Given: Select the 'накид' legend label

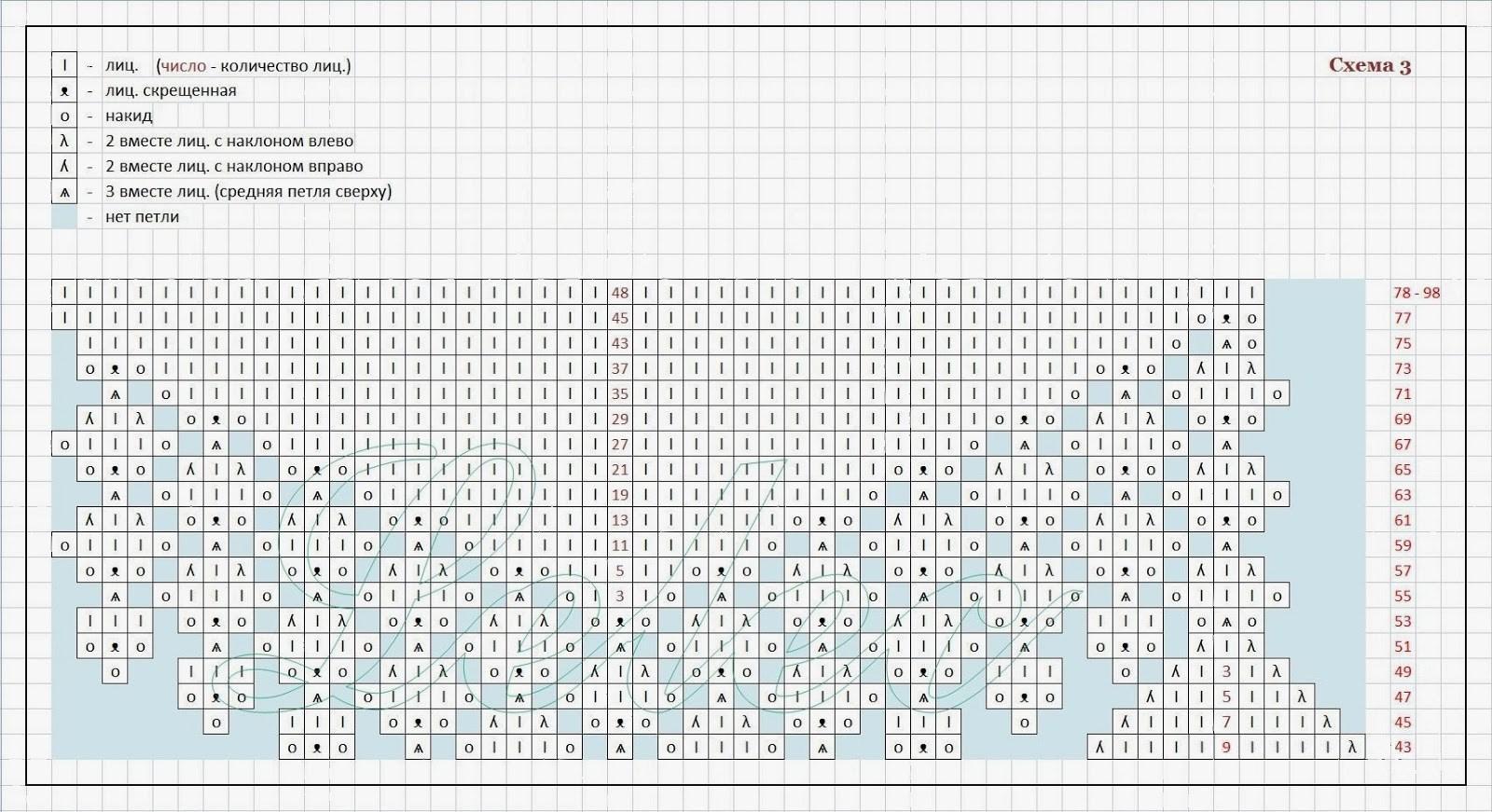Looking at the screenshot, I should pyautogui.click(x=129, y=117).
